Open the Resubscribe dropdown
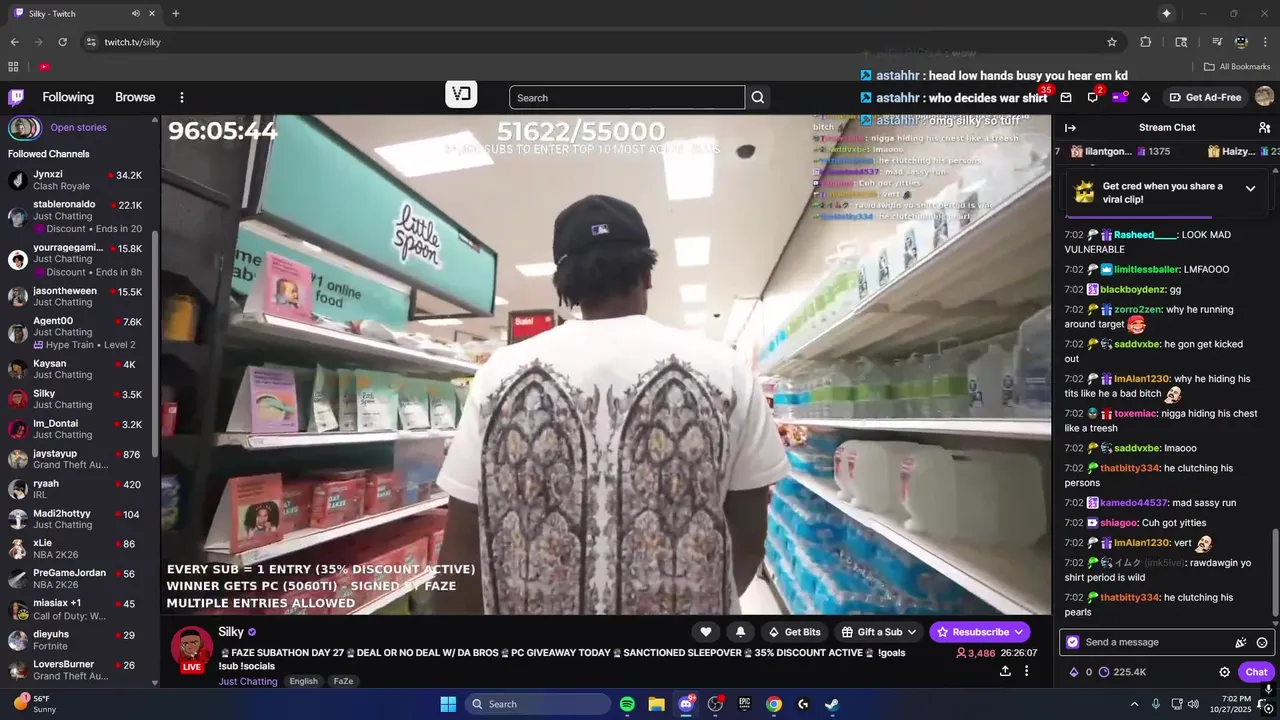This screenshot has height=720, width=1280. (980, 632)
